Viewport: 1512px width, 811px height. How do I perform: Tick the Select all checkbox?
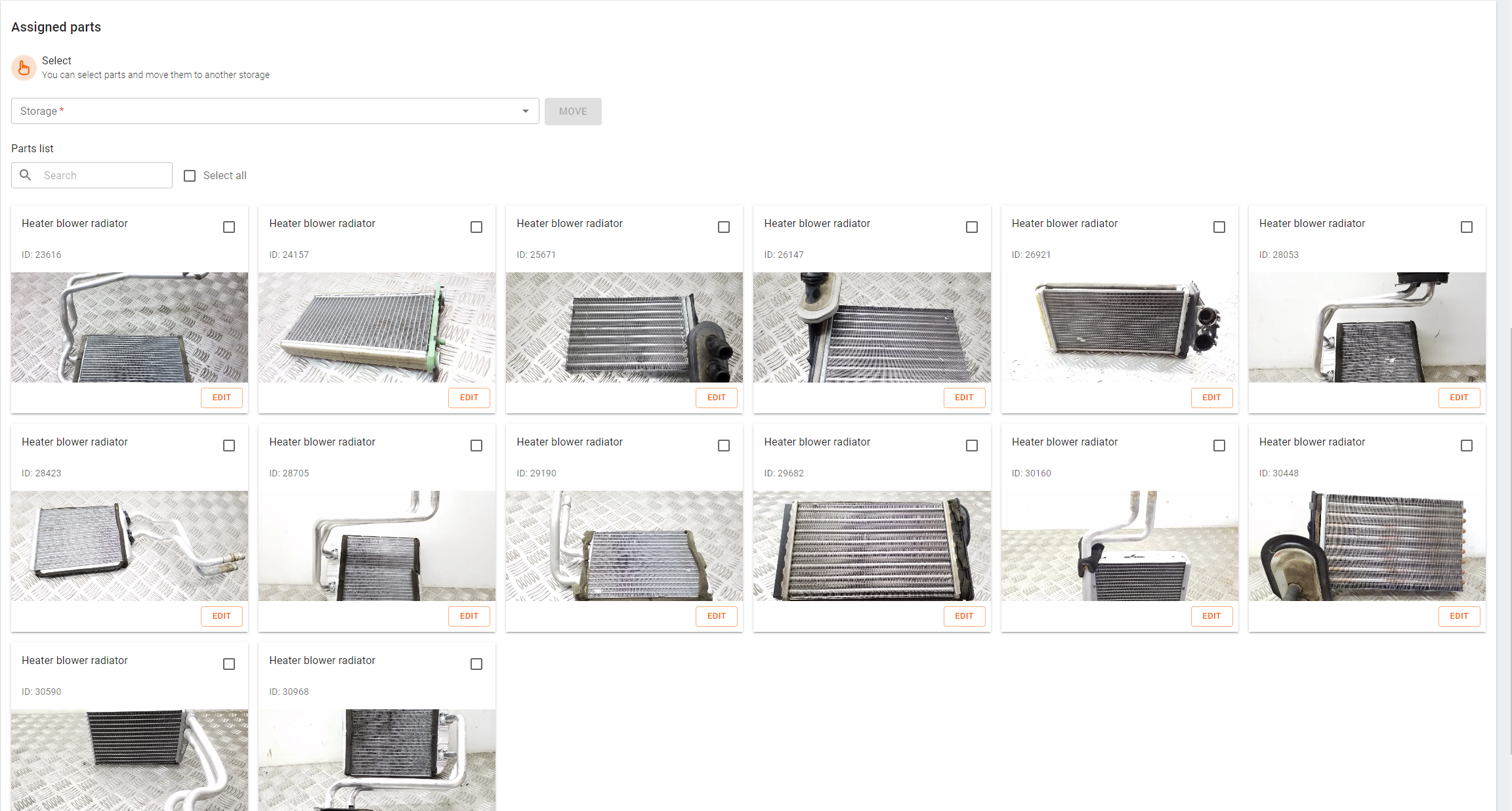tap(190, 176)
